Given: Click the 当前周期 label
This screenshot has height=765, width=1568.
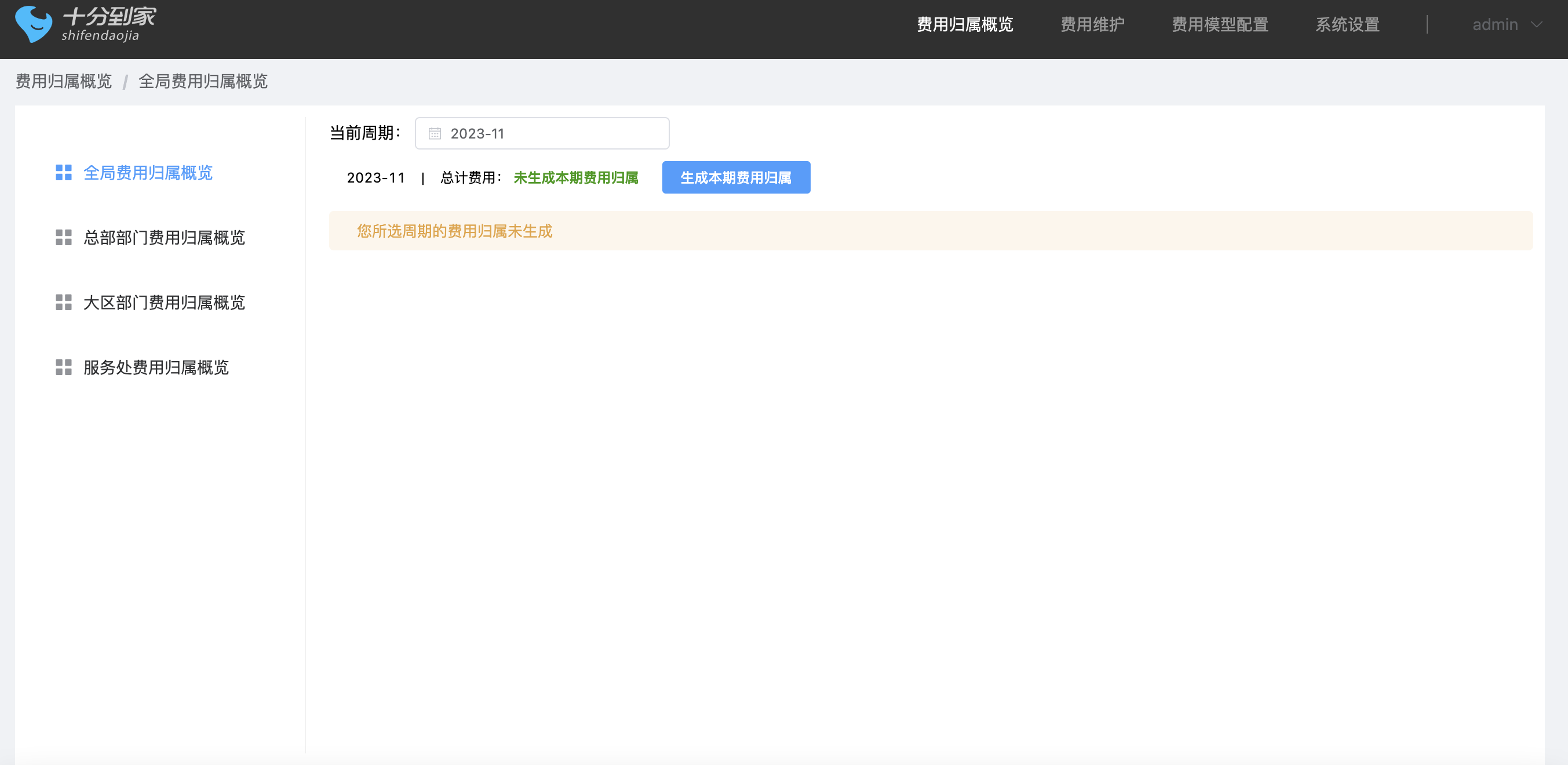Looking at the screenshot, I should point(365,133).
